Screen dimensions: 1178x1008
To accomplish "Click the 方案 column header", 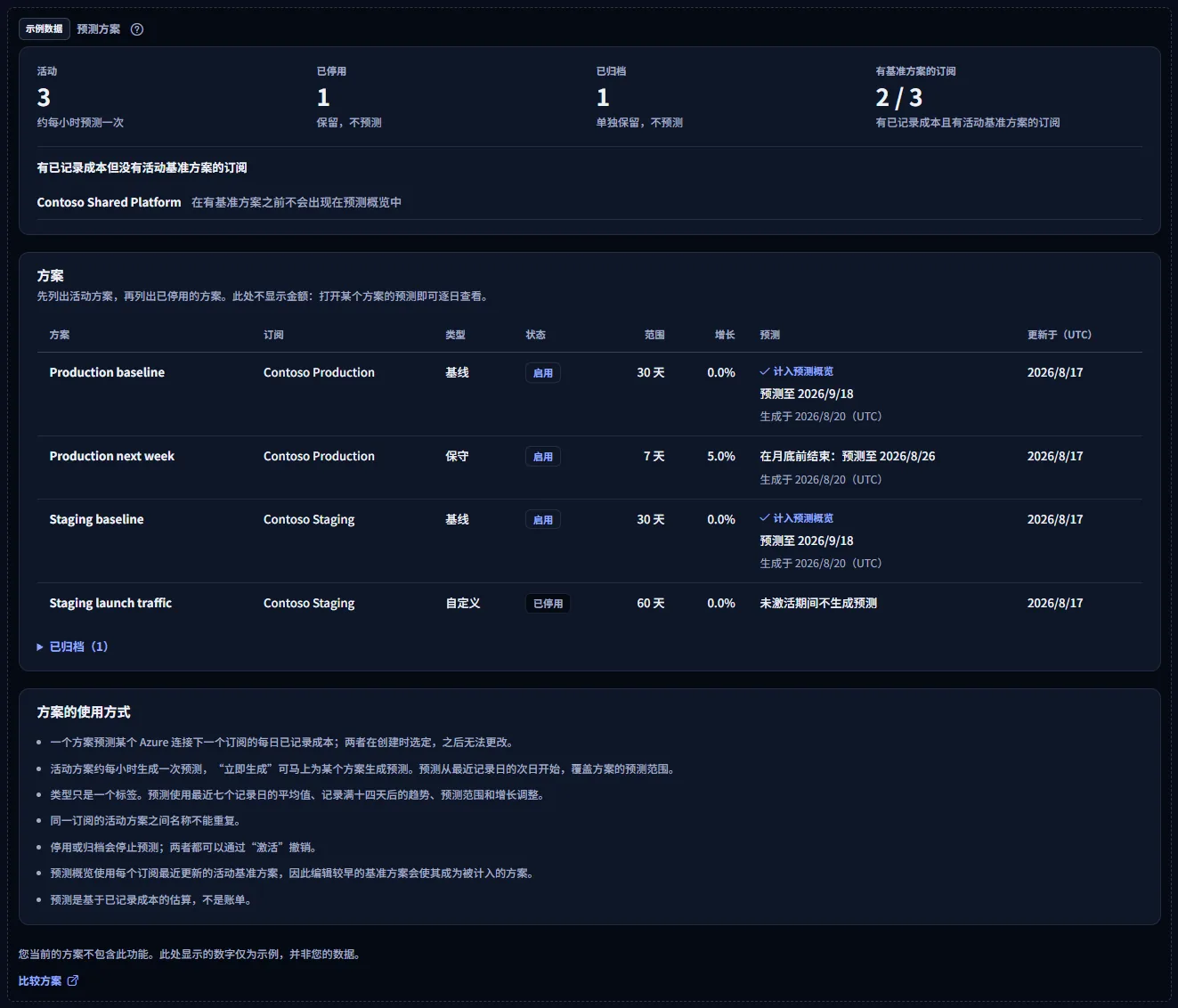I will [60, 335].
